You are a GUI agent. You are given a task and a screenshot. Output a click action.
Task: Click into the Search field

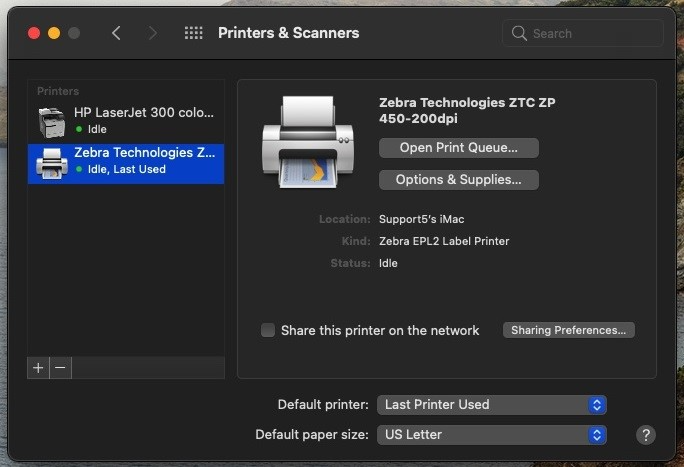[x=583, y=33]
